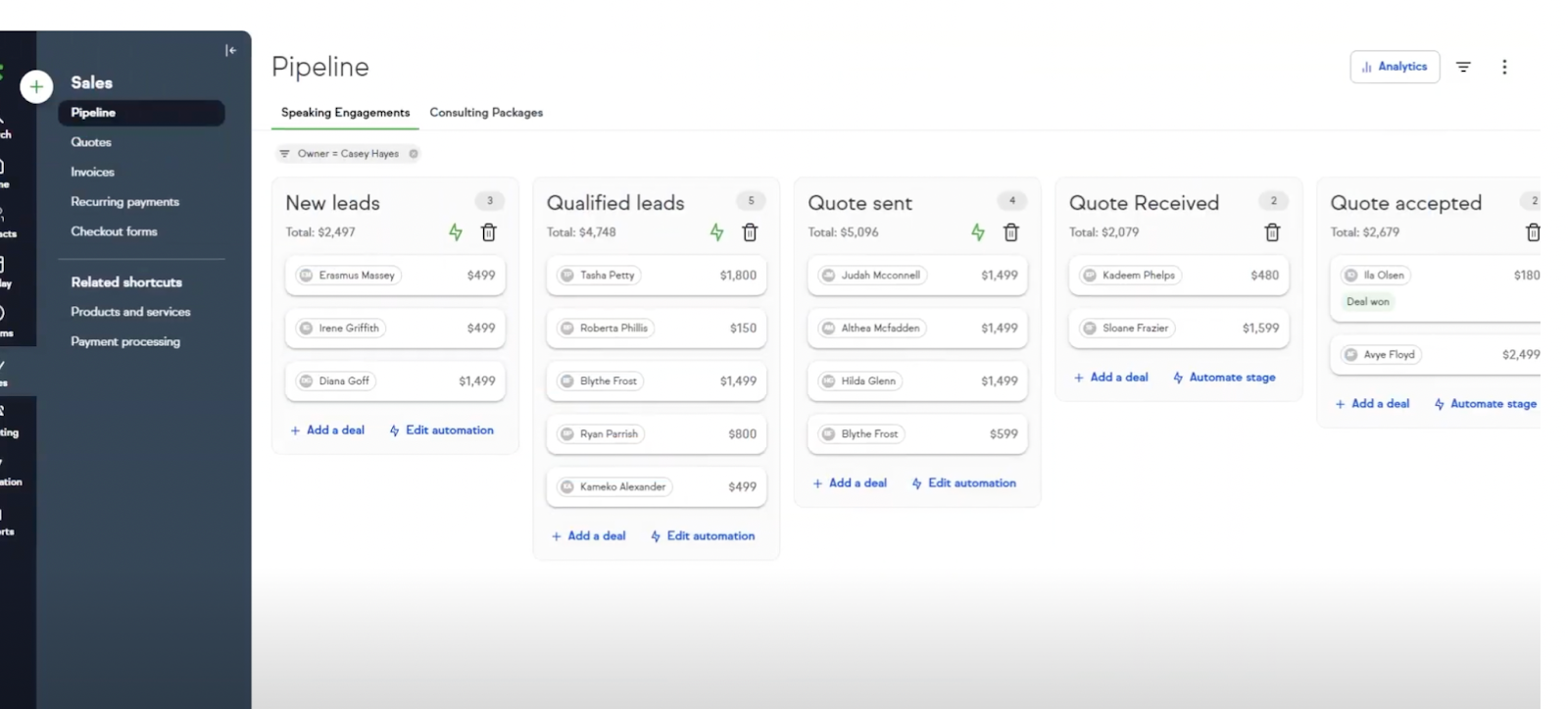Switch to Speaking Engagements tab
The image size is (1568, 709).
tap(345, 113)
